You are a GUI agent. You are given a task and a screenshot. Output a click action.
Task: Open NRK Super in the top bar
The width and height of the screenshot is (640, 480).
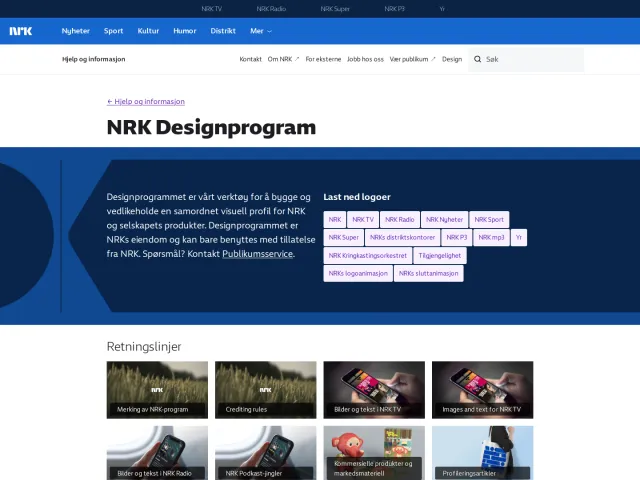(x=335, y=9)
